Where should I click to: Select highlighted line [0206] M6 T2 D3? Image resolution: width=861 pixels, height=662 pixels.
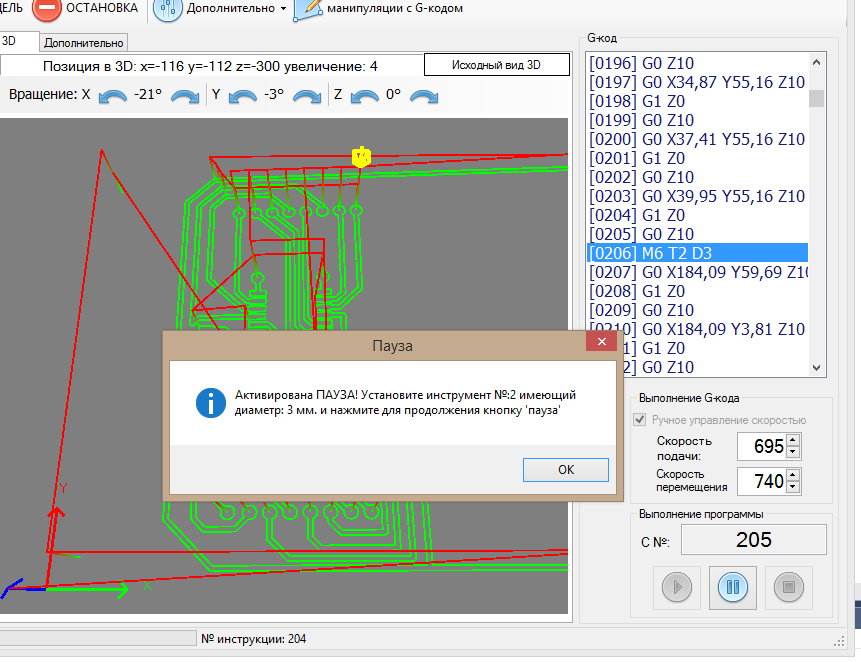[x=697, y=253]
